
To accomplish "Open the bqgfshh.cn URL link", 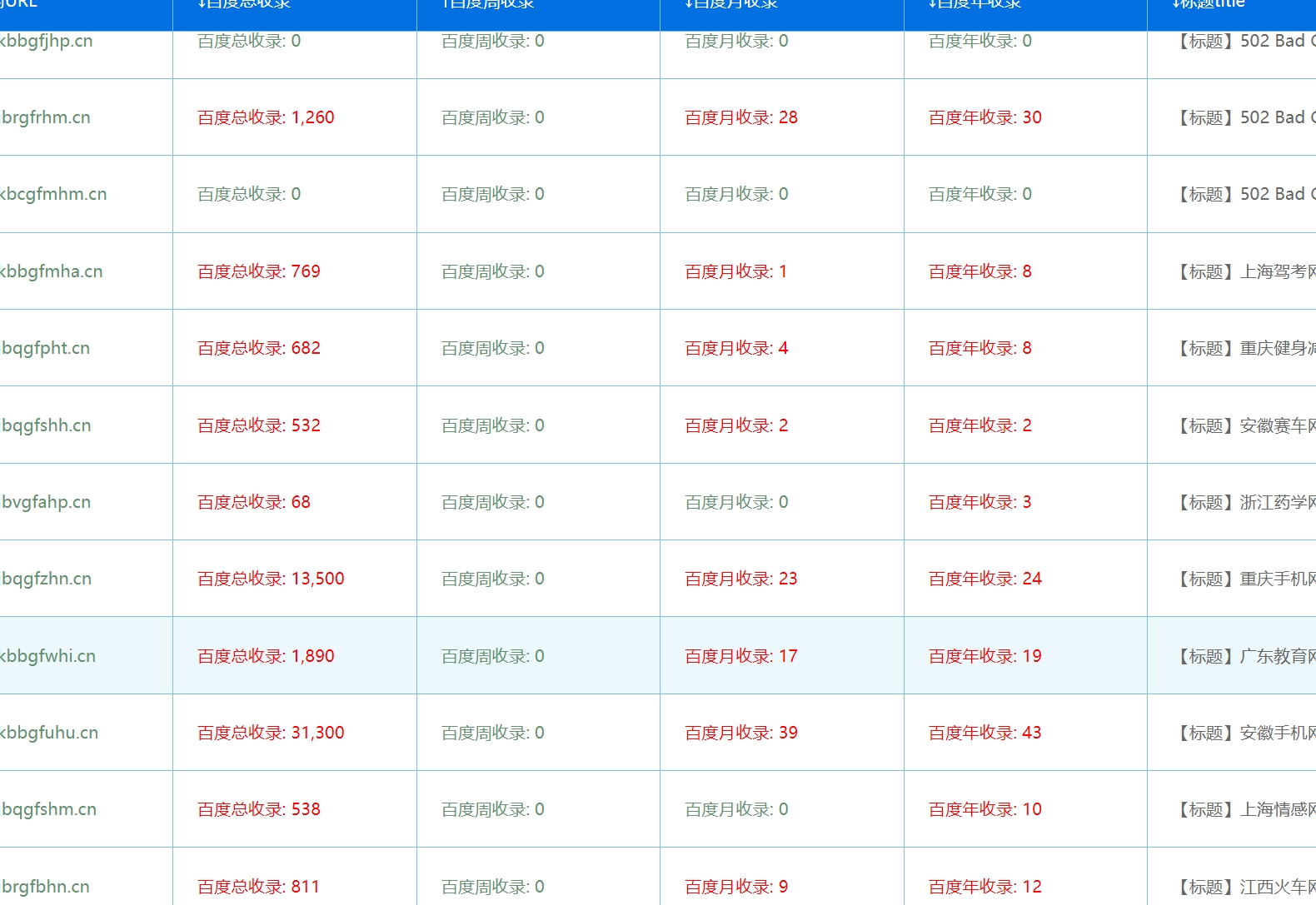I will click(x=46, y=425).
